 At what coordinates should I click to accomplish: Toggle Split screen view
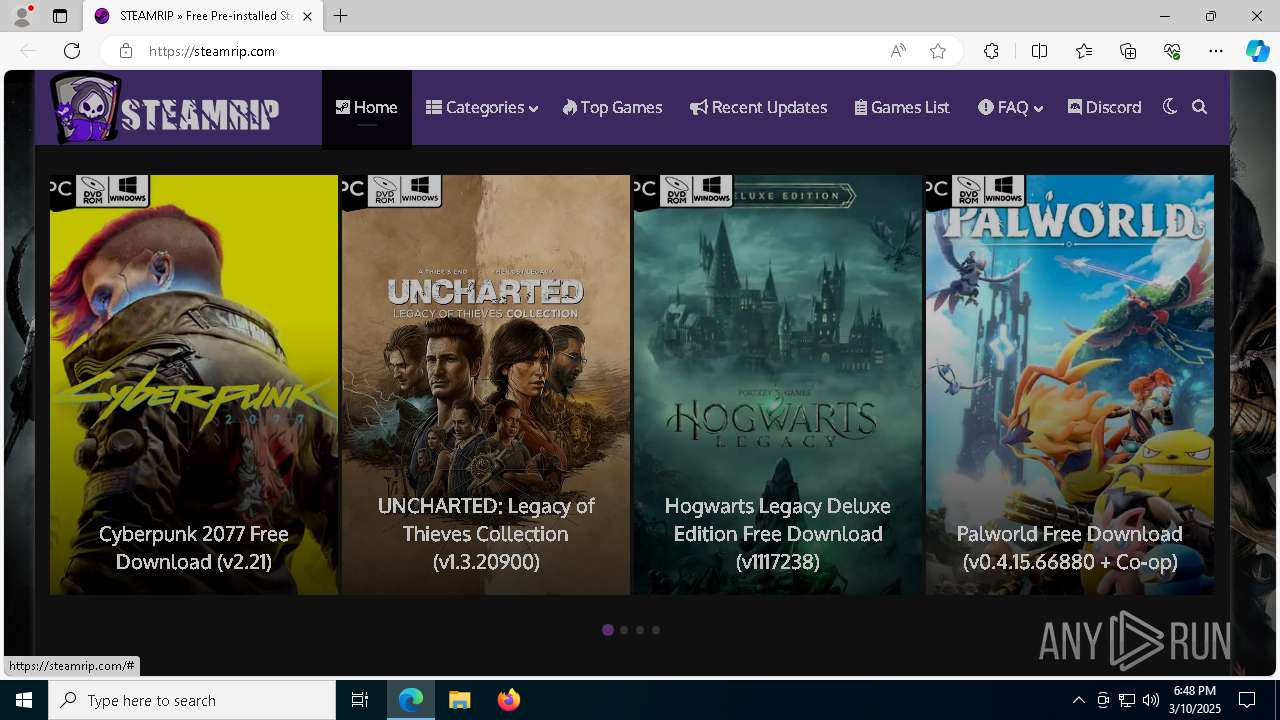(1039, 51)
